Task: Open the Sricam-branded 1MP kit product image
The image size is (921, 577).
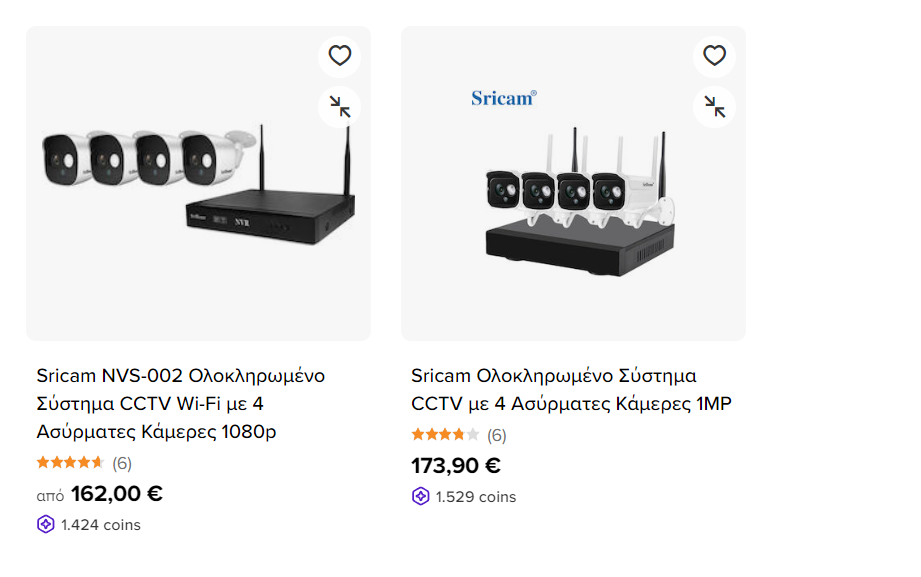Action: point(573,200)
